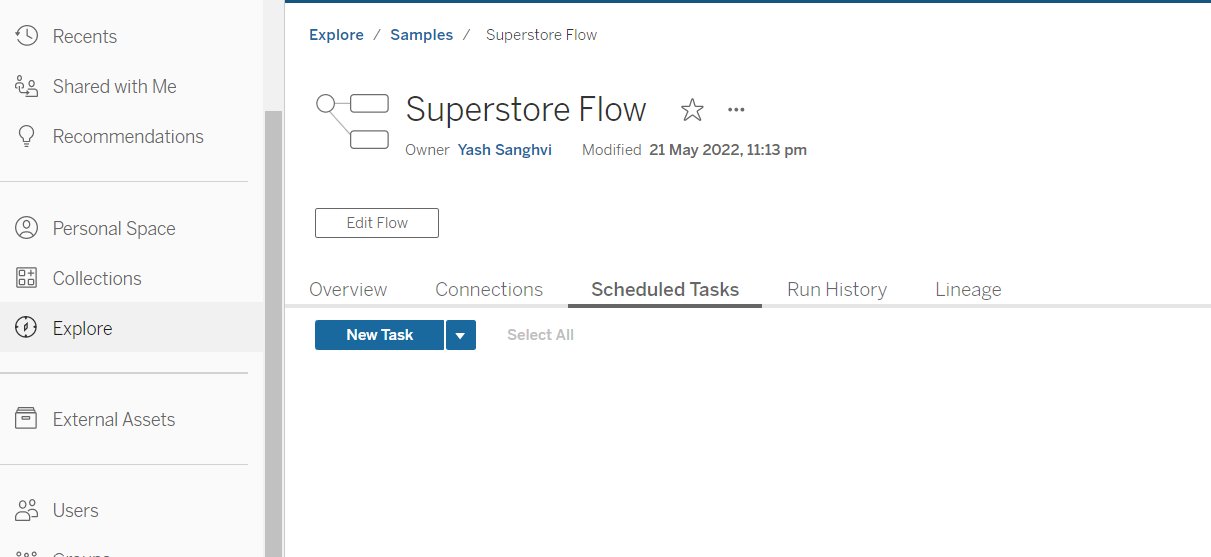Click the sidebar vertical scrollbar
1211x557 pixels.
[x=273, y=330]
